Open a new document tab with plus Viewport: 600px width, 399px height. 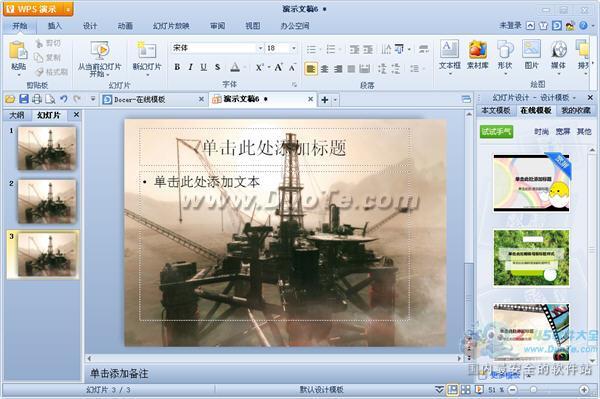(325, 100)
